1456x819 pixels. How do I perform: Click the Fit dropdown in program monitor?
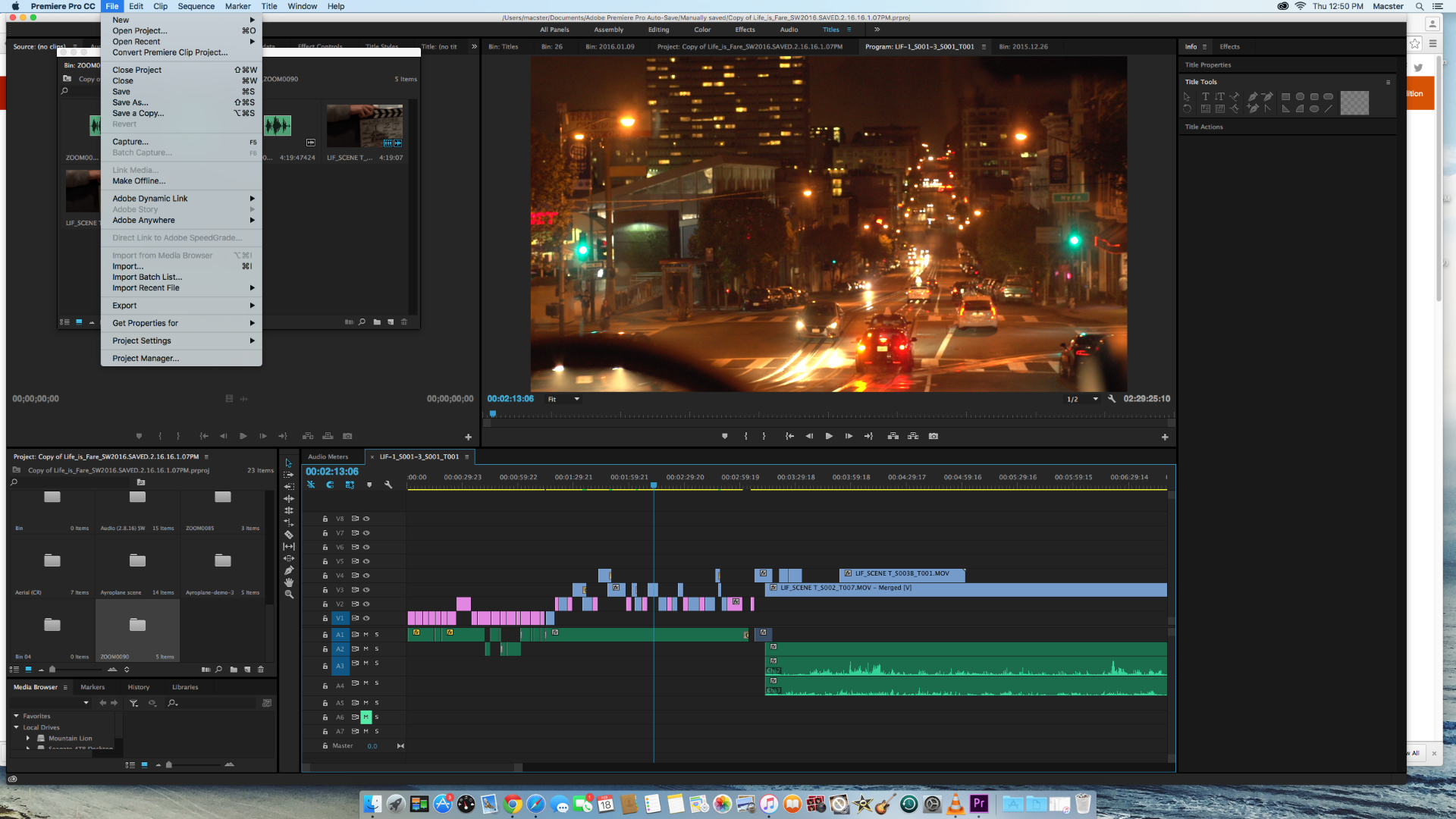tap(564, 398)
